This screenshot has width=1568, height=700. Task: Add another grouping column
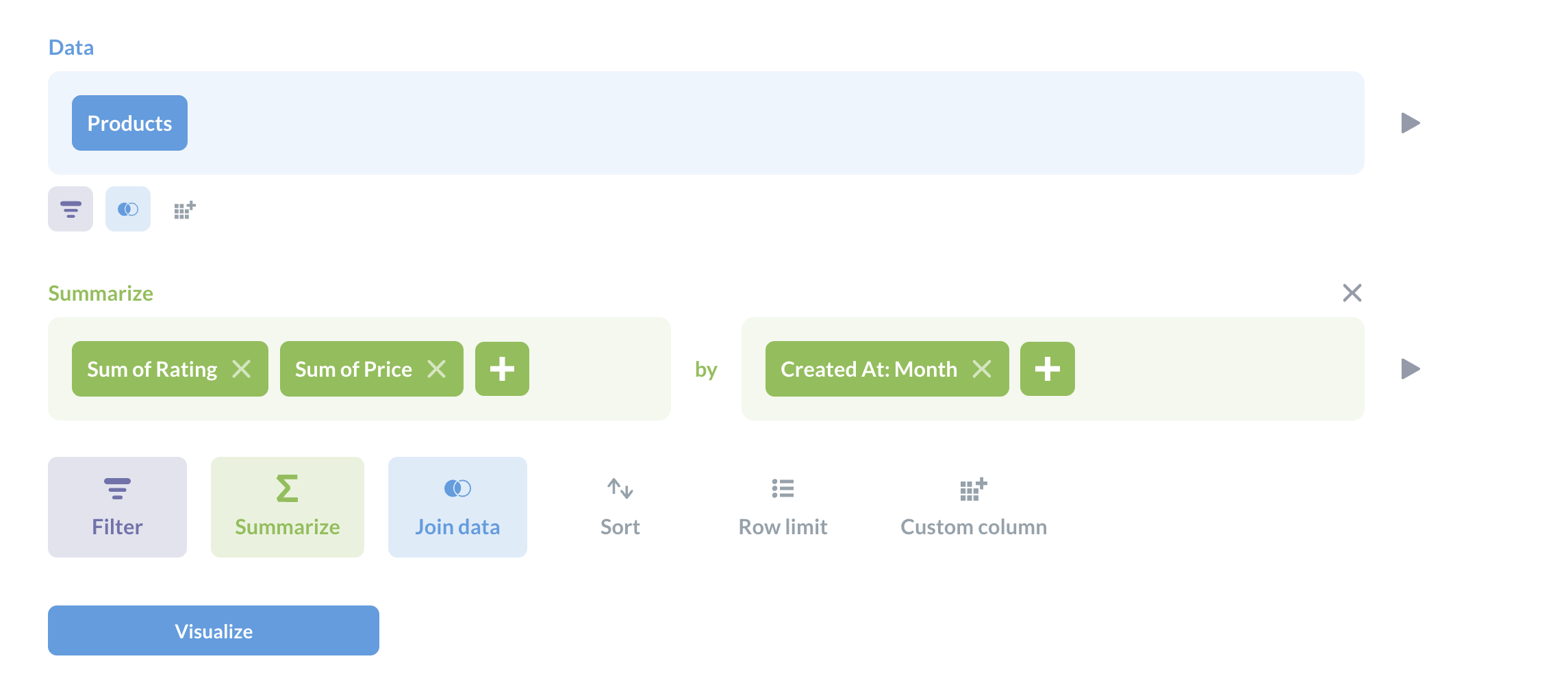click(1047, 368)
